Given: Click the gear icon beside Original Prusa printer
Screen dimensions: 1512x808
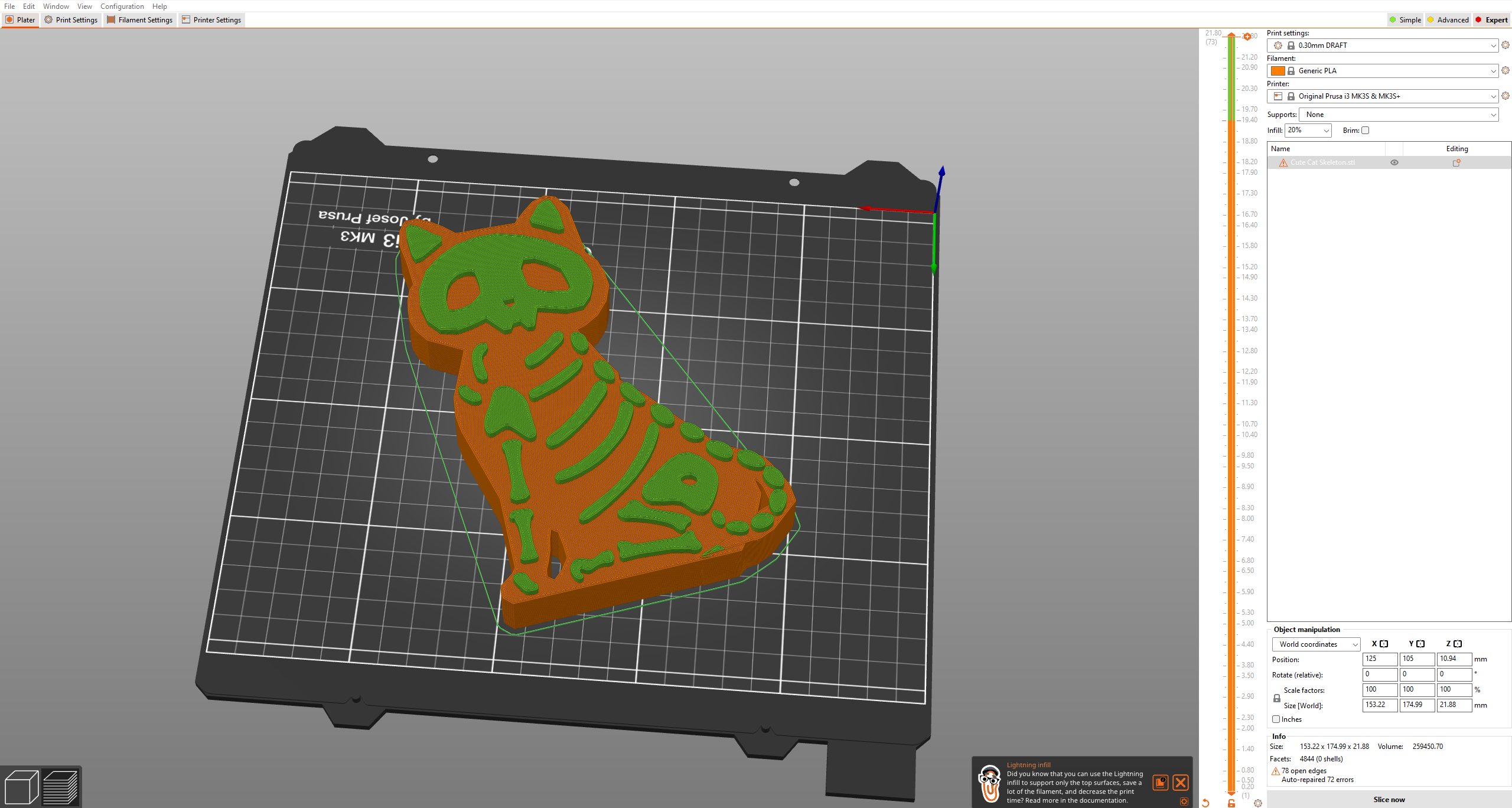Looking at the screenshot, I should point(1505,96).
